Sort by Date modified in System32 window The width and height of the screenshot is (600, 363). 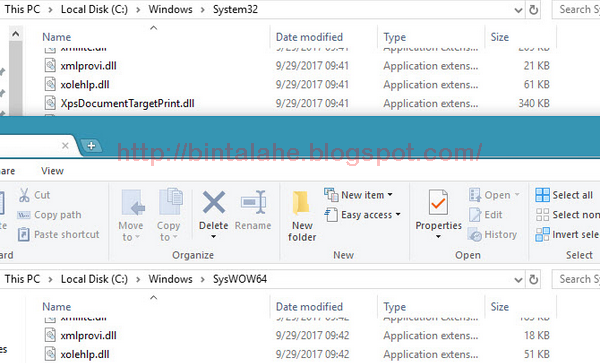[309, 37]
